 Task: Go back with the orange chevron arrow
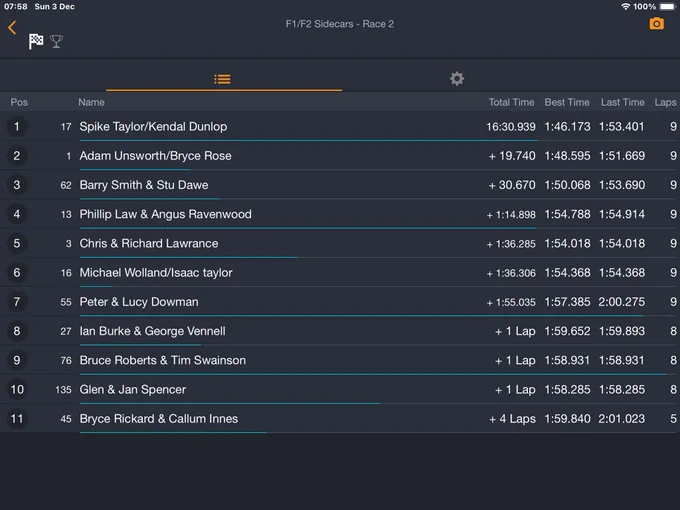click(12, 28)
